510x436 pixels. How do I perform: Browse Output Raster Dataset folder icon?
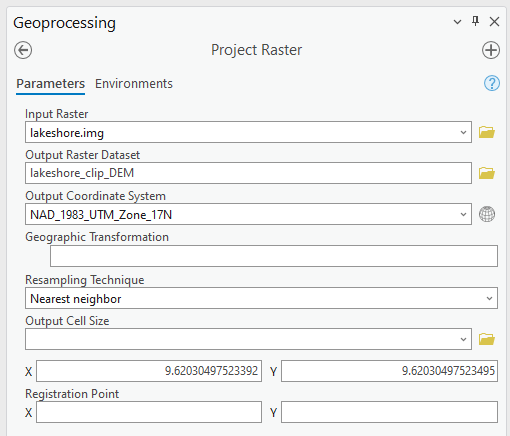487,173
